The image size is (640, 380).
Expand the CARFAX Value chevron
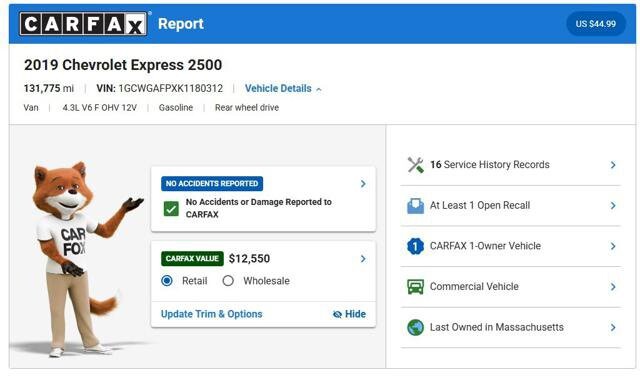pos(363,259)
